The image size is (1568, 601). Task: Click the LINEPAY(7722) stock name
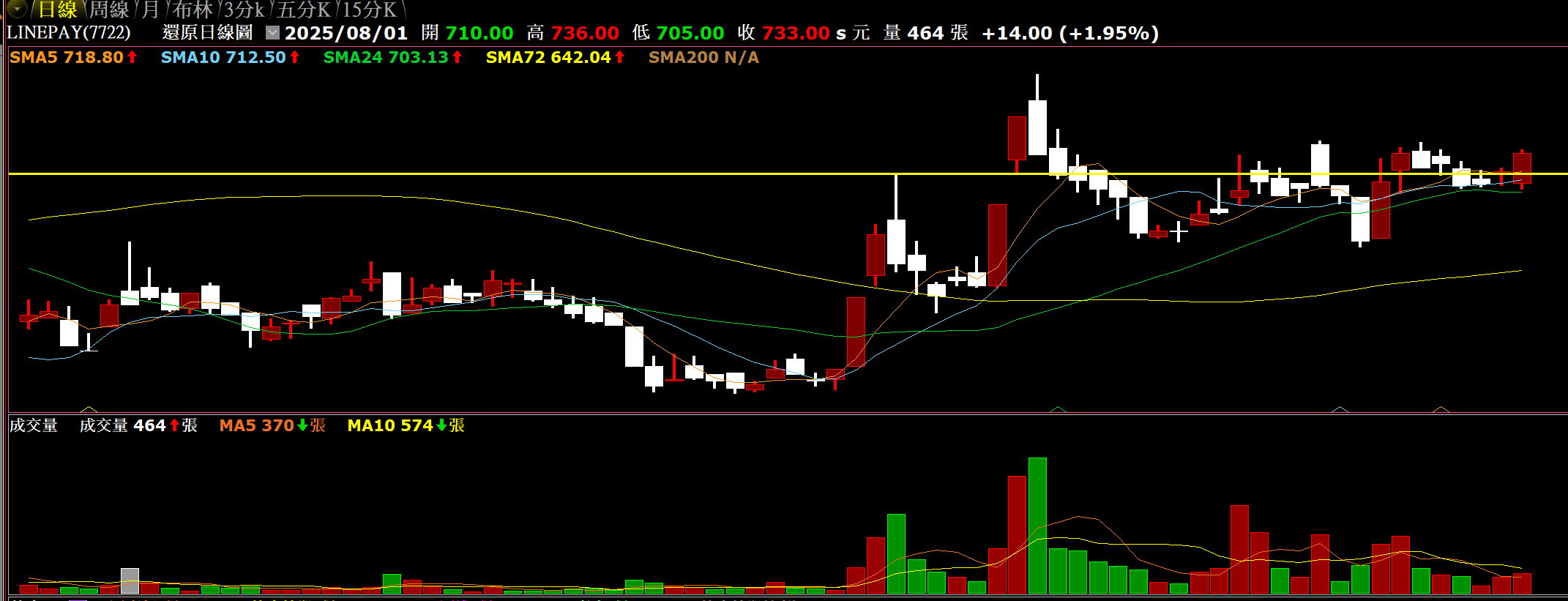(x=69, y=33)
